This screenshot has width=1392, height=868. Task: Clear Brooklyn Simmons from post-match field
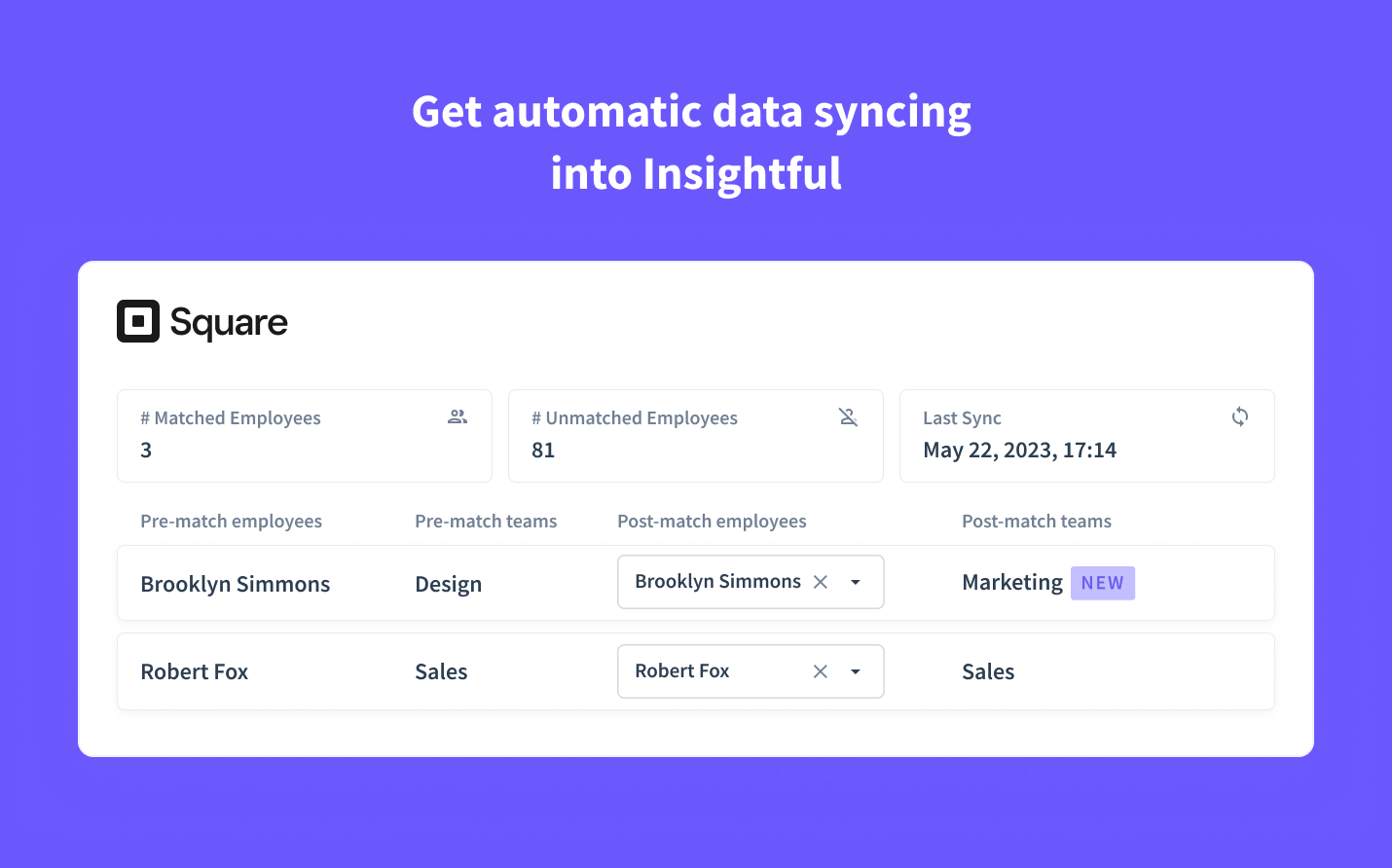(x=820, y=581)
